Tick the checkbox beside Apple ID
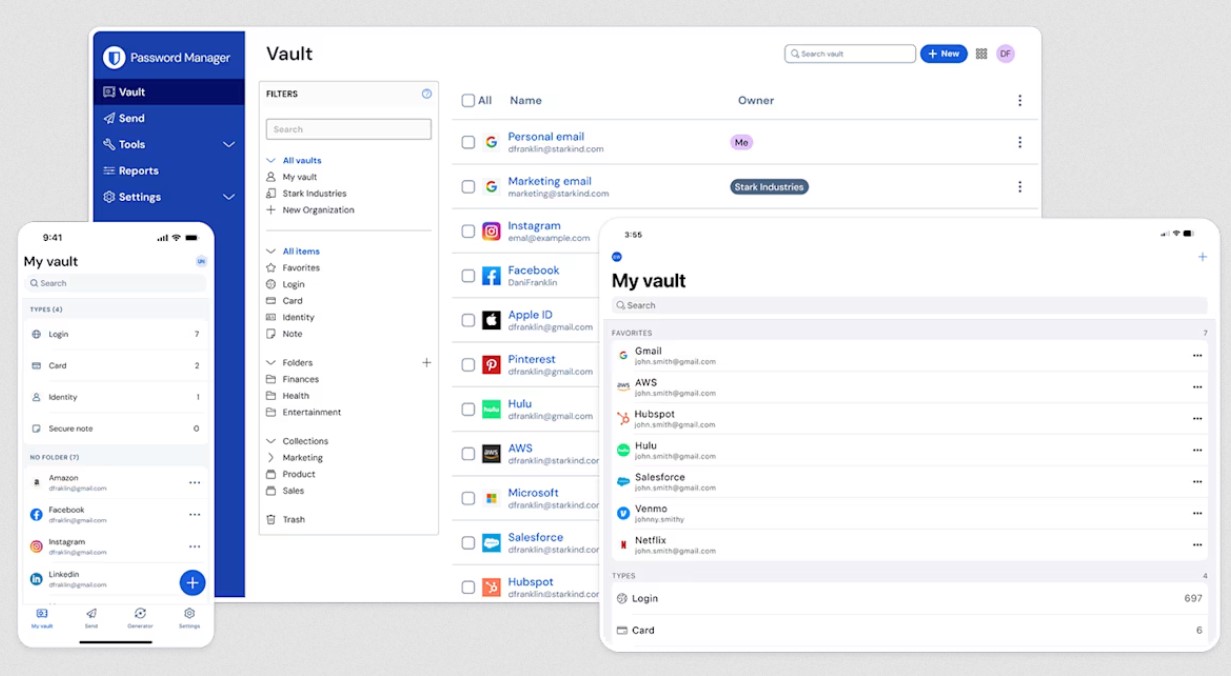The image size is (1231, 676). point(468,320)
